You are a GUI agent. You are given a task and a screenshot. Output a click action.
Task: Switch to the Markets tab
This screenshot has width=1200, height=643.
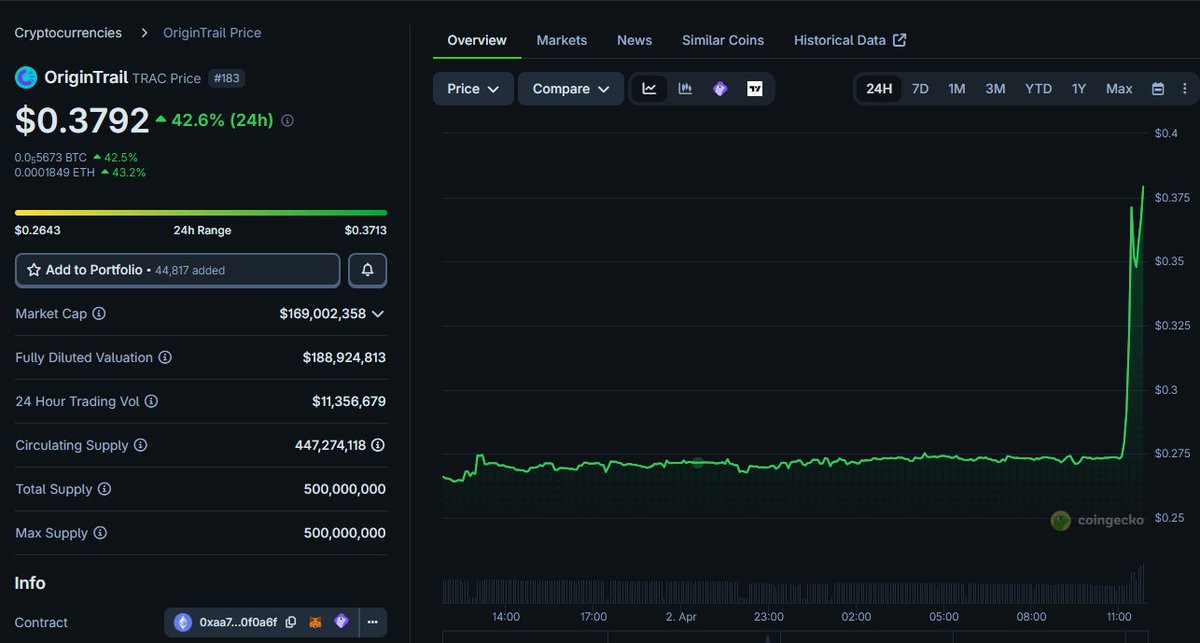(562, 40)
